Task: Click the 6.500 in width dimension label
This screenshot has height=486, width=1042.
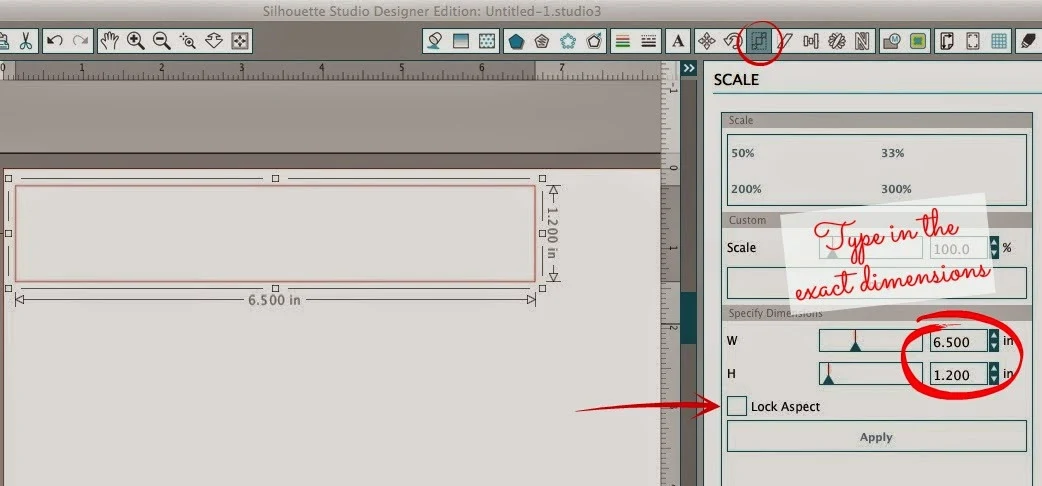Action: click(x=274, y=300)
